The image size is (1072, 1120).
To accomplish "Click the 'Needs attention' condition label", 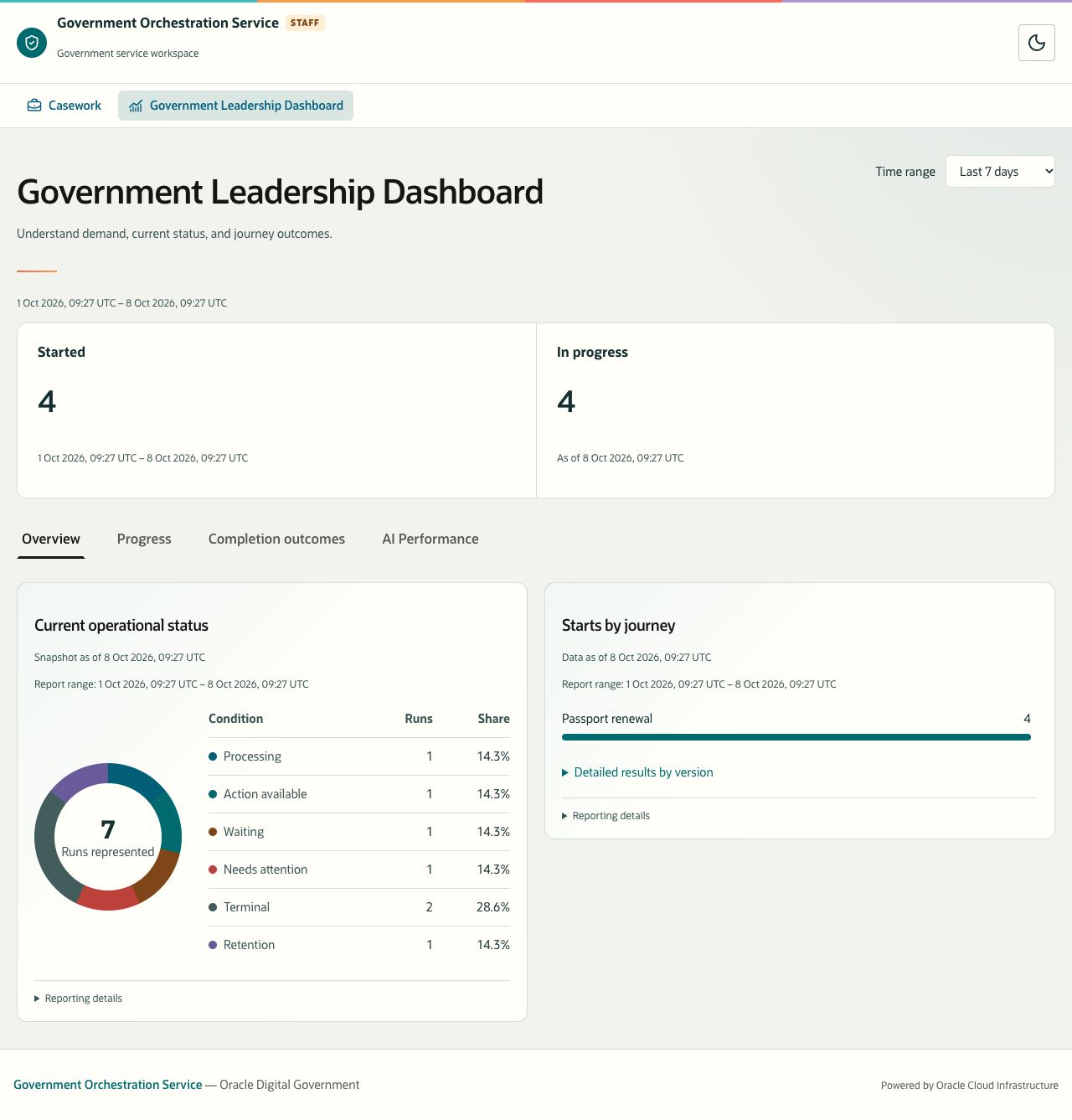I will pos(265,870).
